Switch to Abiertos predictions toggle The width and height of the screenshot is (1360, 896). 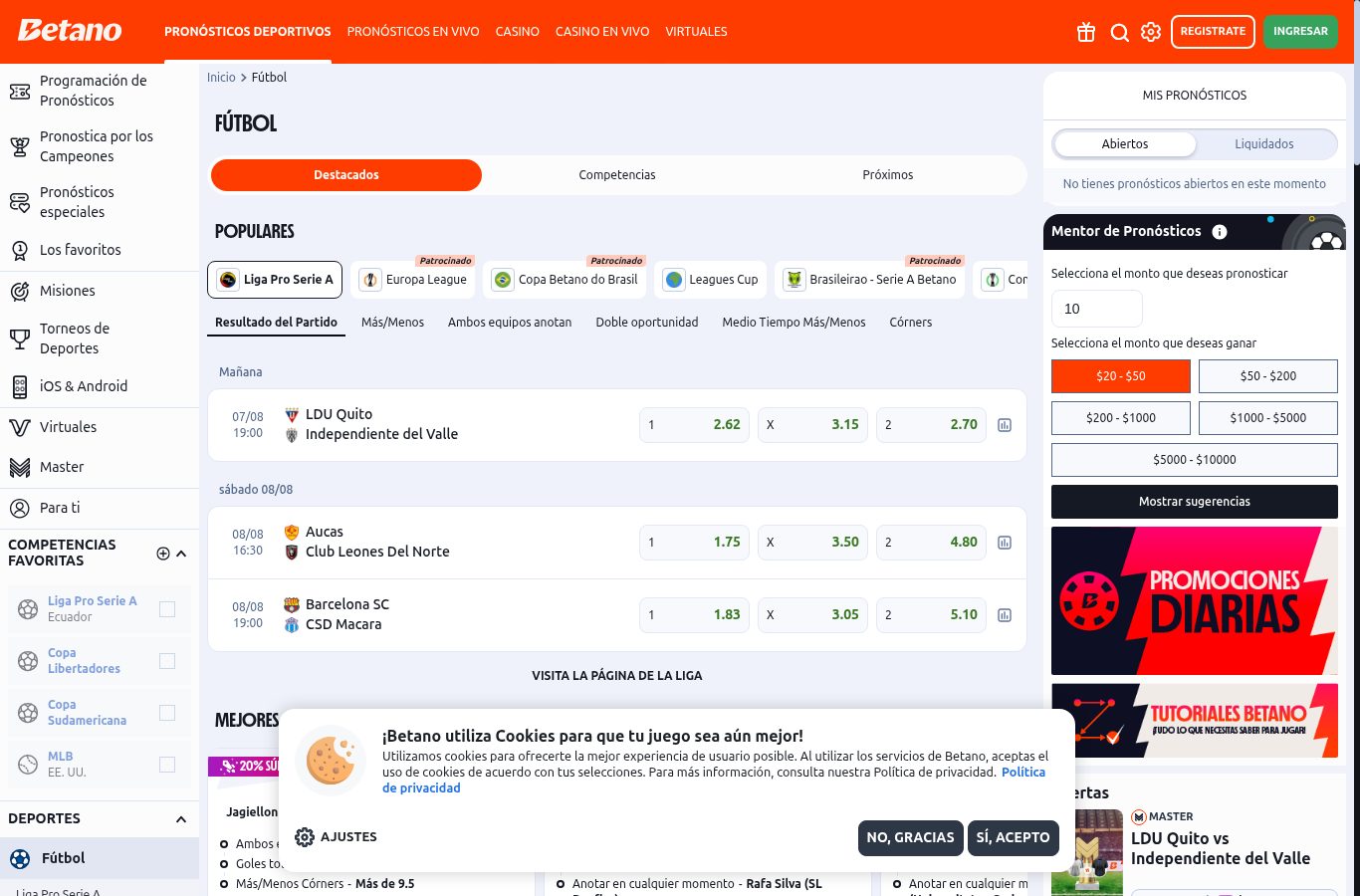click(1125, 144)
